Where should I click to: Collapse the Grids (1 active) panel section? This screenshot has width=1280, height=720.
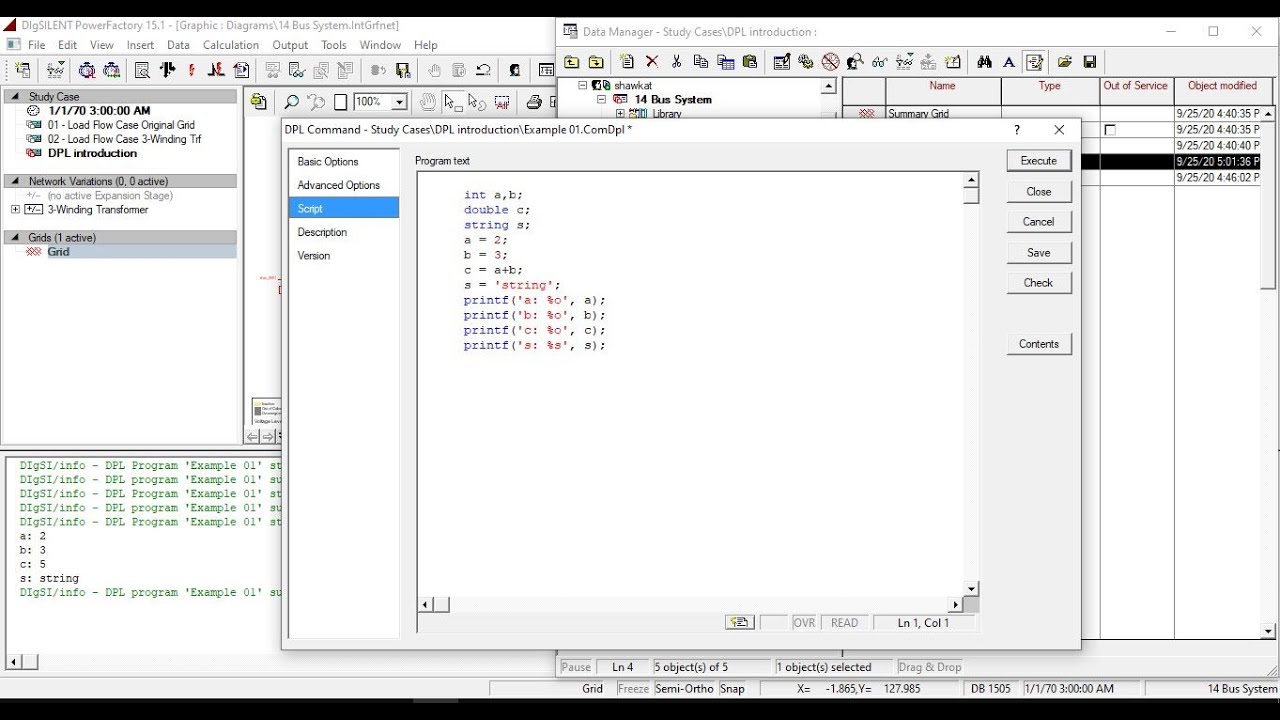point(15,238)
